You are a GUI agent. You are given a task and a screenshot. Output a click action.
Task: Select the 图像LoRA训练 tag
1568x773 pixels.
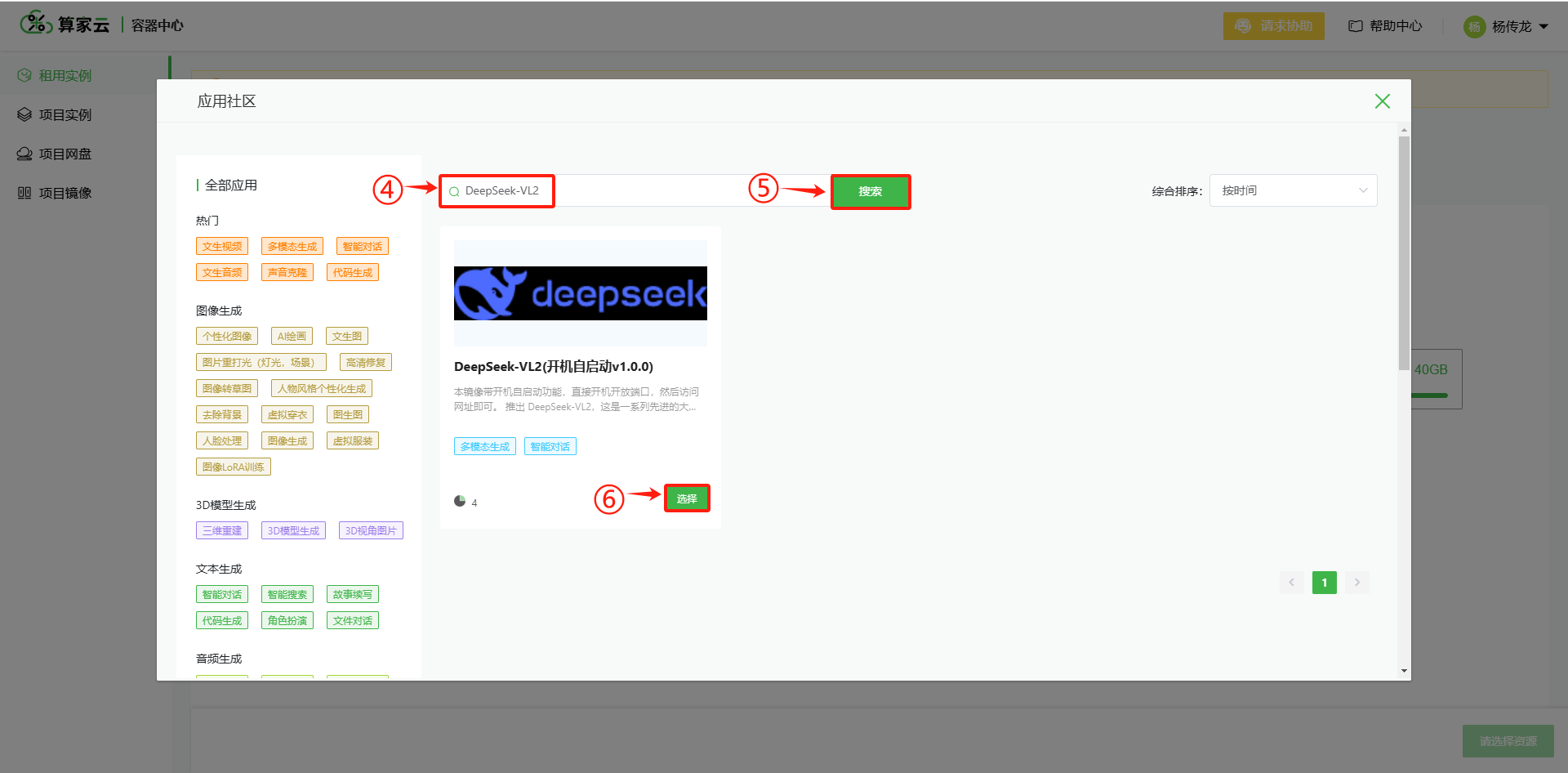(x=234, y=467)
